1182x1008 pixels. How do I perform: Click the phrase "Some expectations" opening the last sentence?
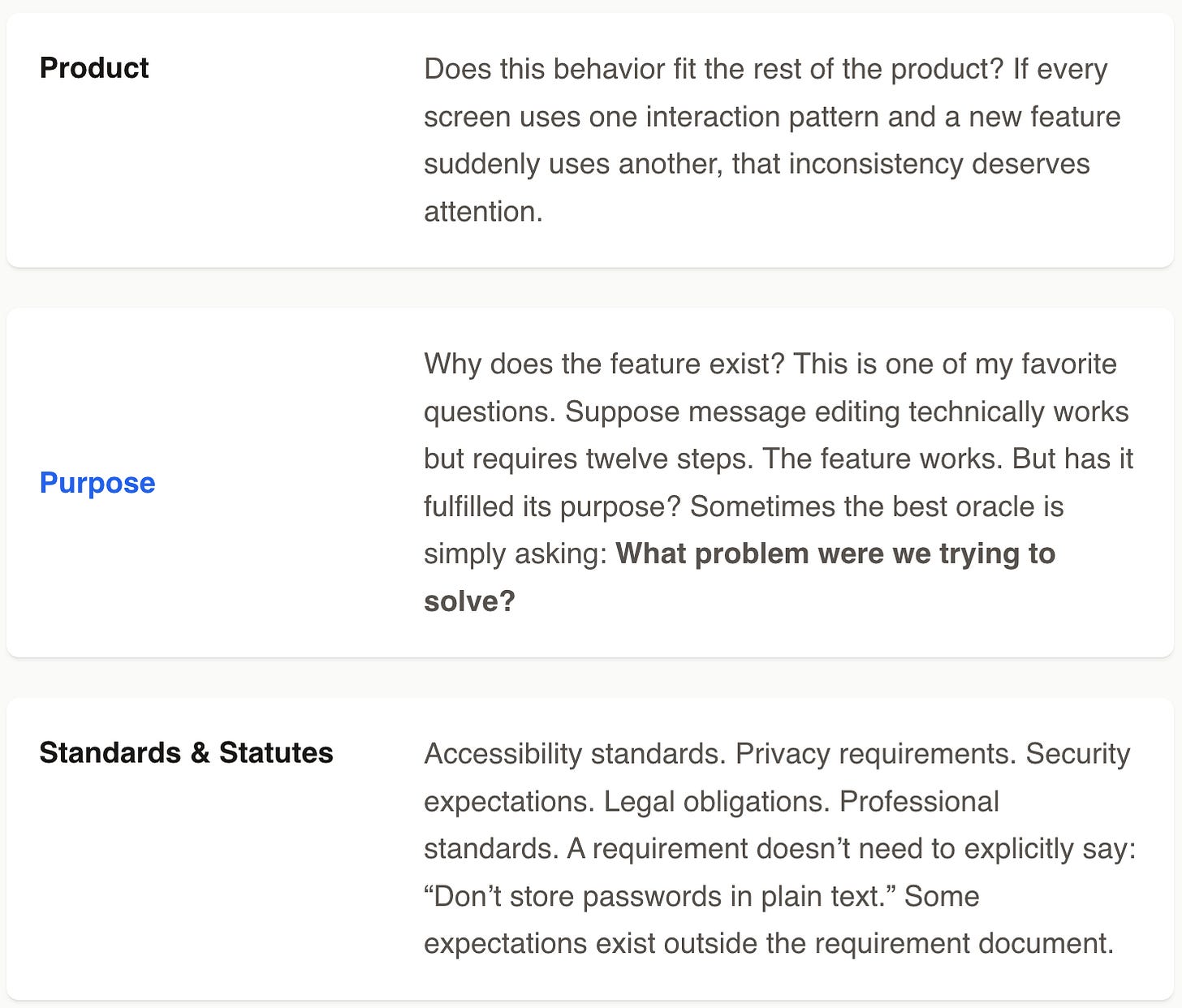(701, 920)
